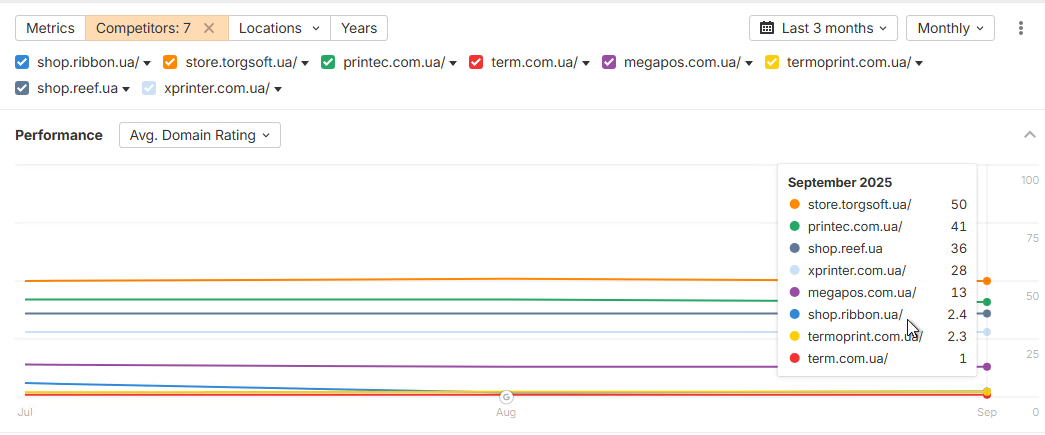The image size is (1045, 435).
Task: Click tooltip value 2.4 for shop.ribbon.ua
Action: tap(957, 314)
